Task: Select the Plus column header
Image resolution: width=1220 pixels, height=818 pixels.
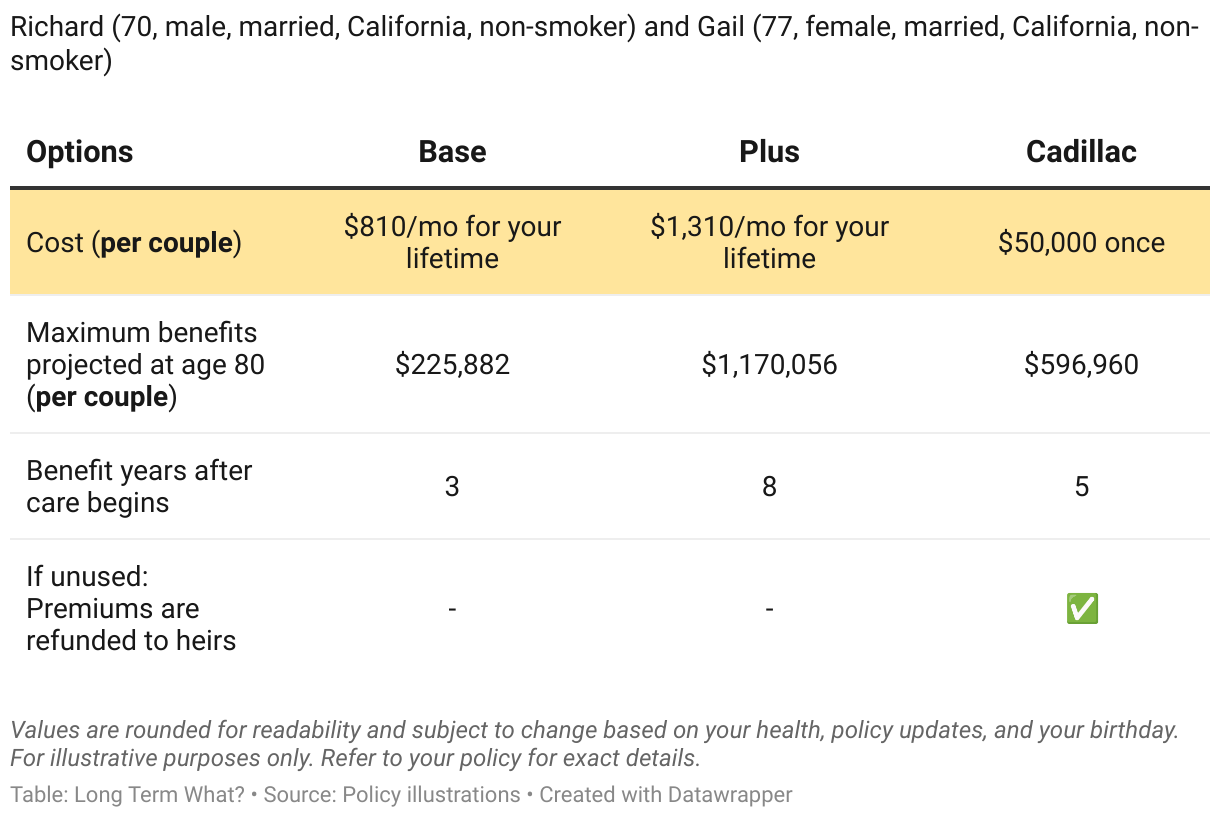Action: point(769,152)
